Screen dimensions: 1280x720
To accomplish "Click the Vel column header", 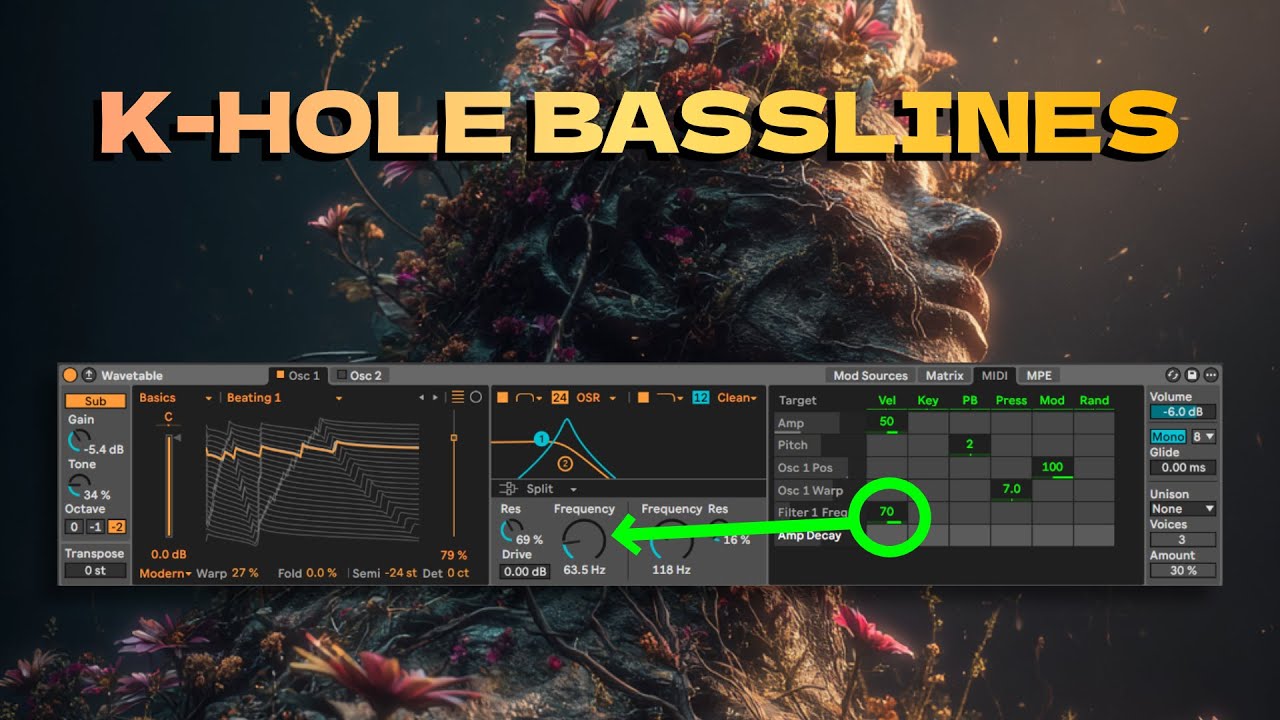I will pos(887,400).
